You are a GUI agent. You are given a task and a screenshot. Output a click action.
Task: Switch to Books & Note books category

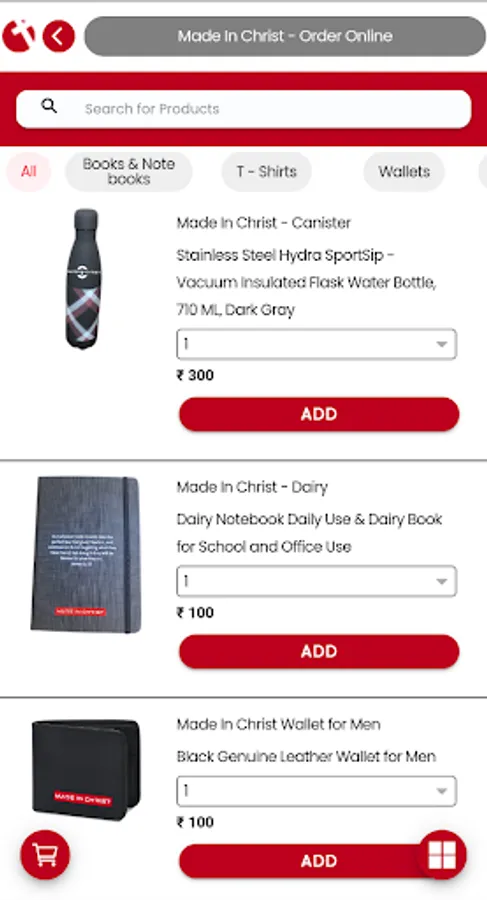[x=129, y=172]
